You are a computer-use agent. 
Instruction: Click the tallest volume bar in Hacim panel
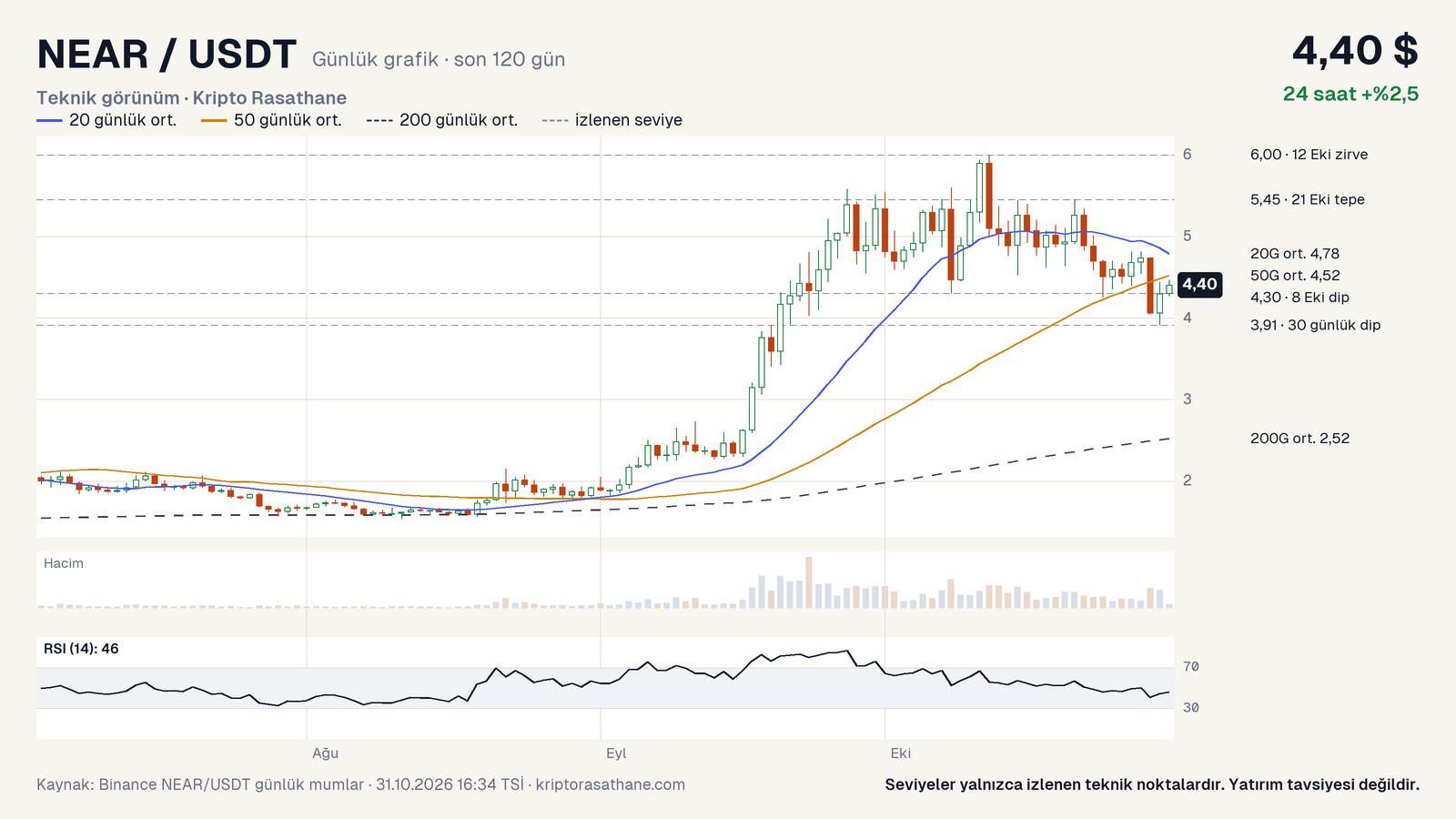pyautogui.click(x=809, y=582)
